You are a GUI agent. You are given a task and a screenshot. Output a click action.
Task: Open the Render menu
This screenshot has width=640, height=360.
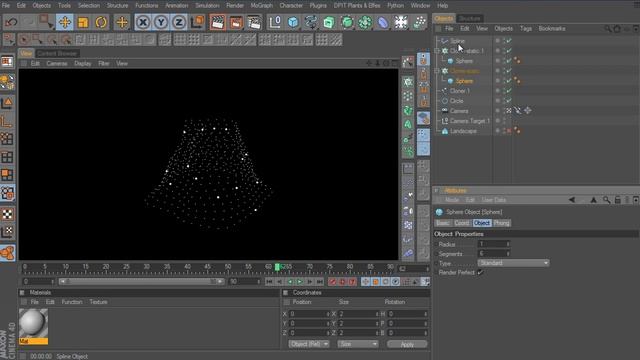235,6
